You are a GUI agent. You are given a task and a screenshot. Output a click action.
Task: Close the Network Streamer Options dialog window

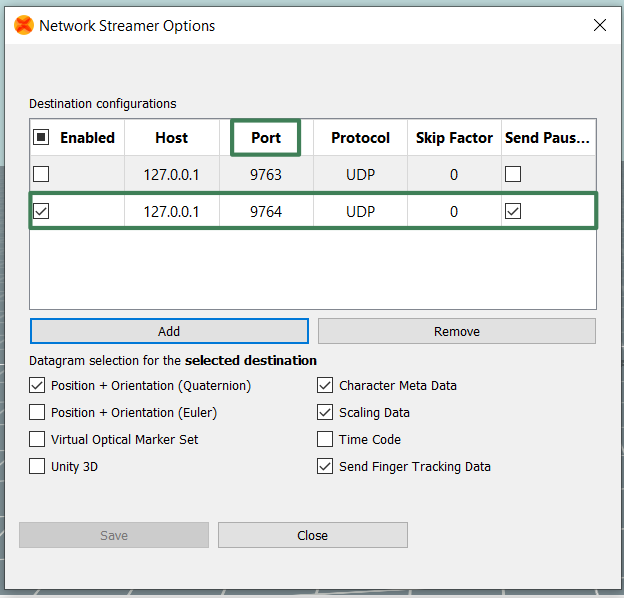tap(599, 26)
